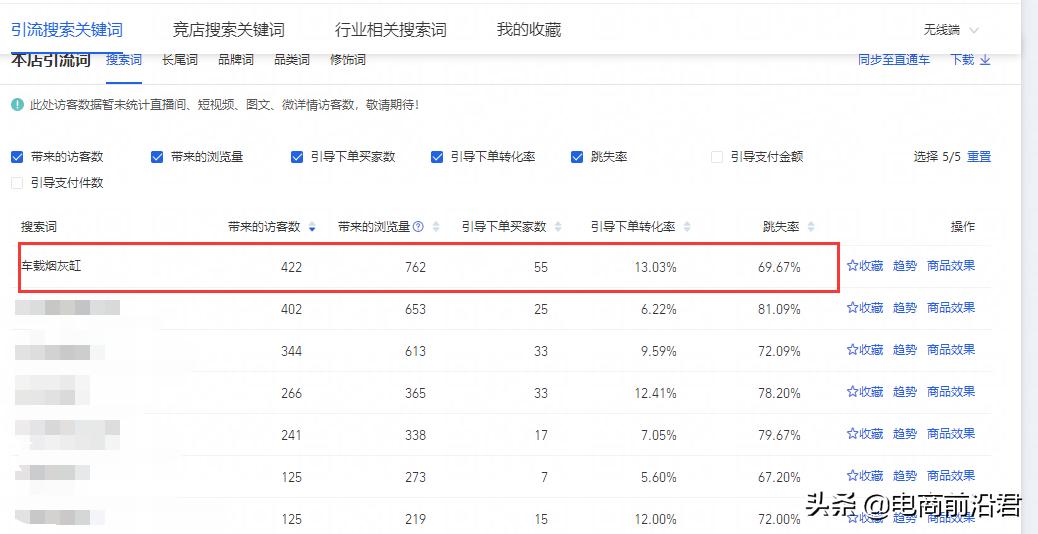The height and width of the screenshot is (534, 1038).
Task: Sort by 带来的访客数 column arrows
Action: click(x=312, y=227)
